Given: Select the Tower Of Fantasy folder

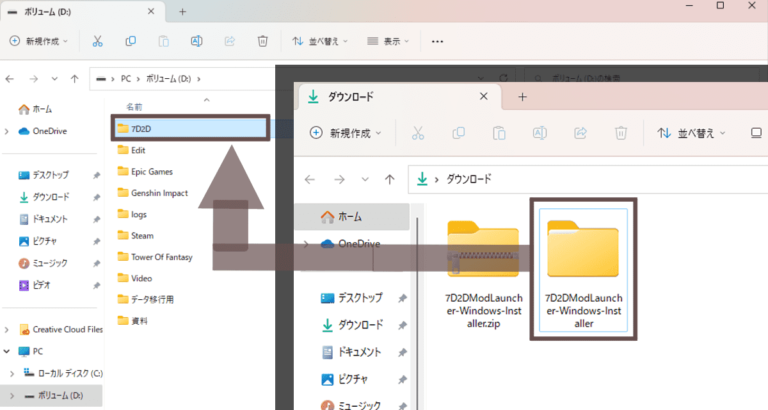Looking at the screenshot, I should point(155,257).
